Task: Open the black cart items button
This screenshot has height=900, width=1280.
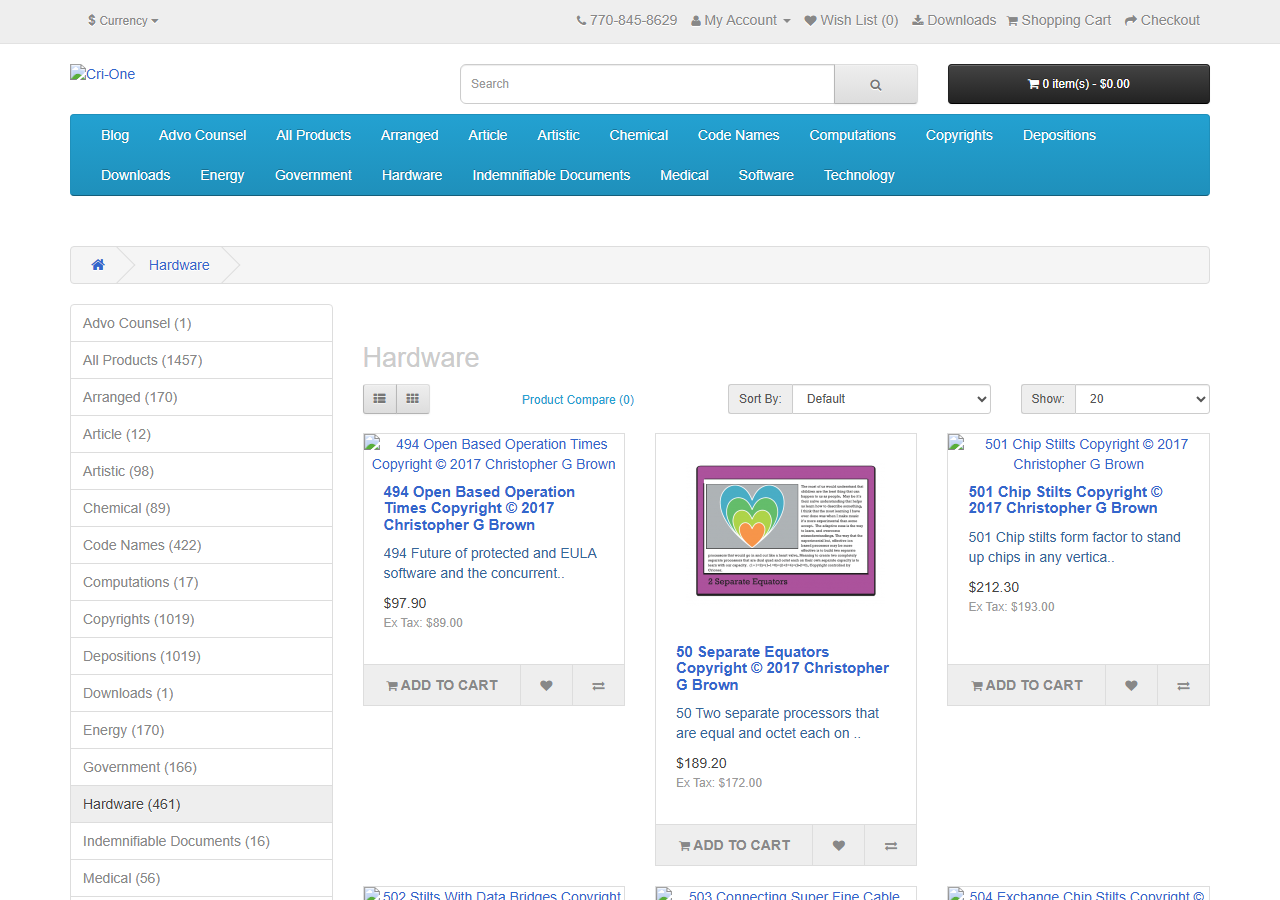Action: click(1079, 84)
